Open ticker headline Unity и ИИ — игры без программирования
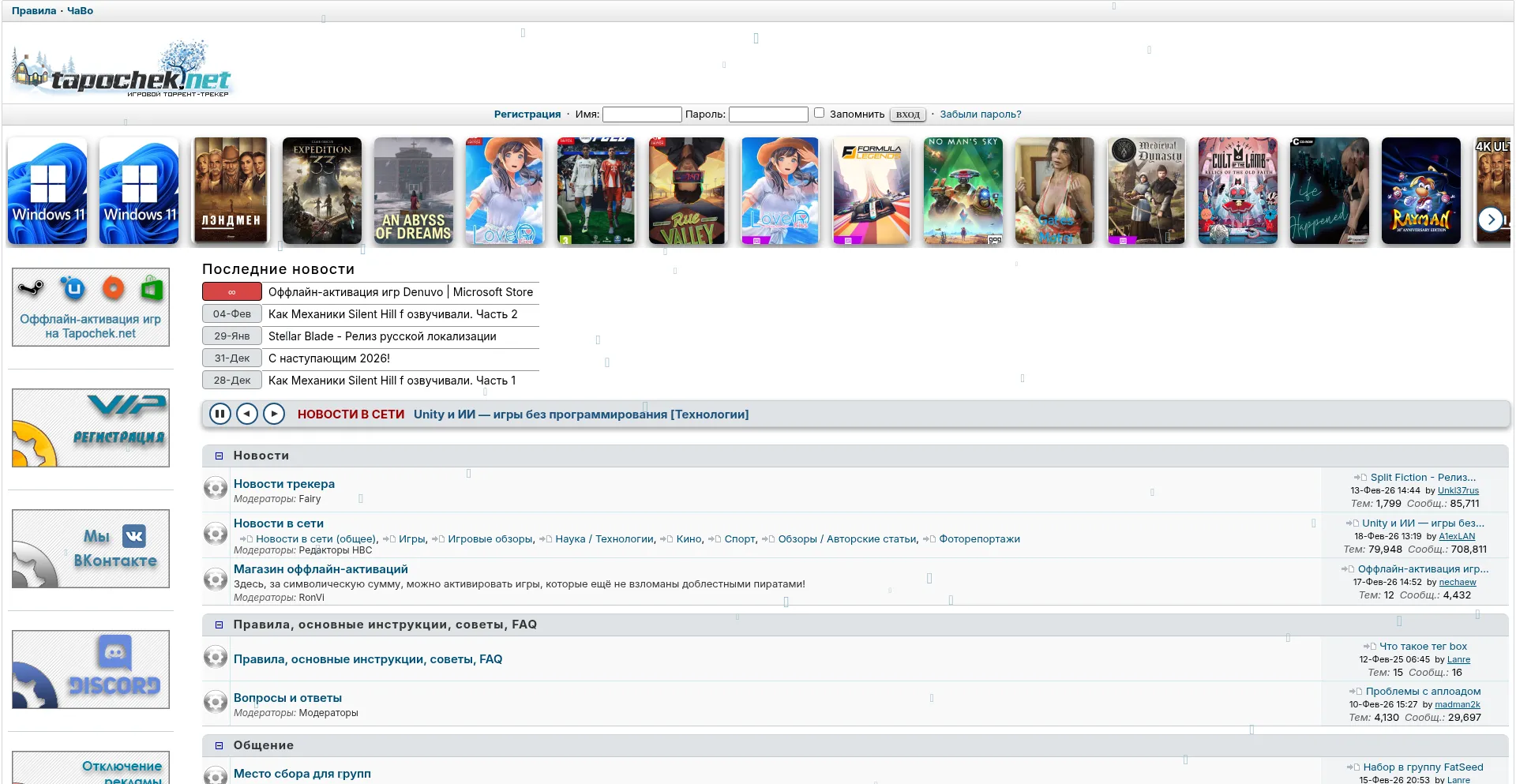Viewport: 1516px width, 784px height. [x=581, y=415]
